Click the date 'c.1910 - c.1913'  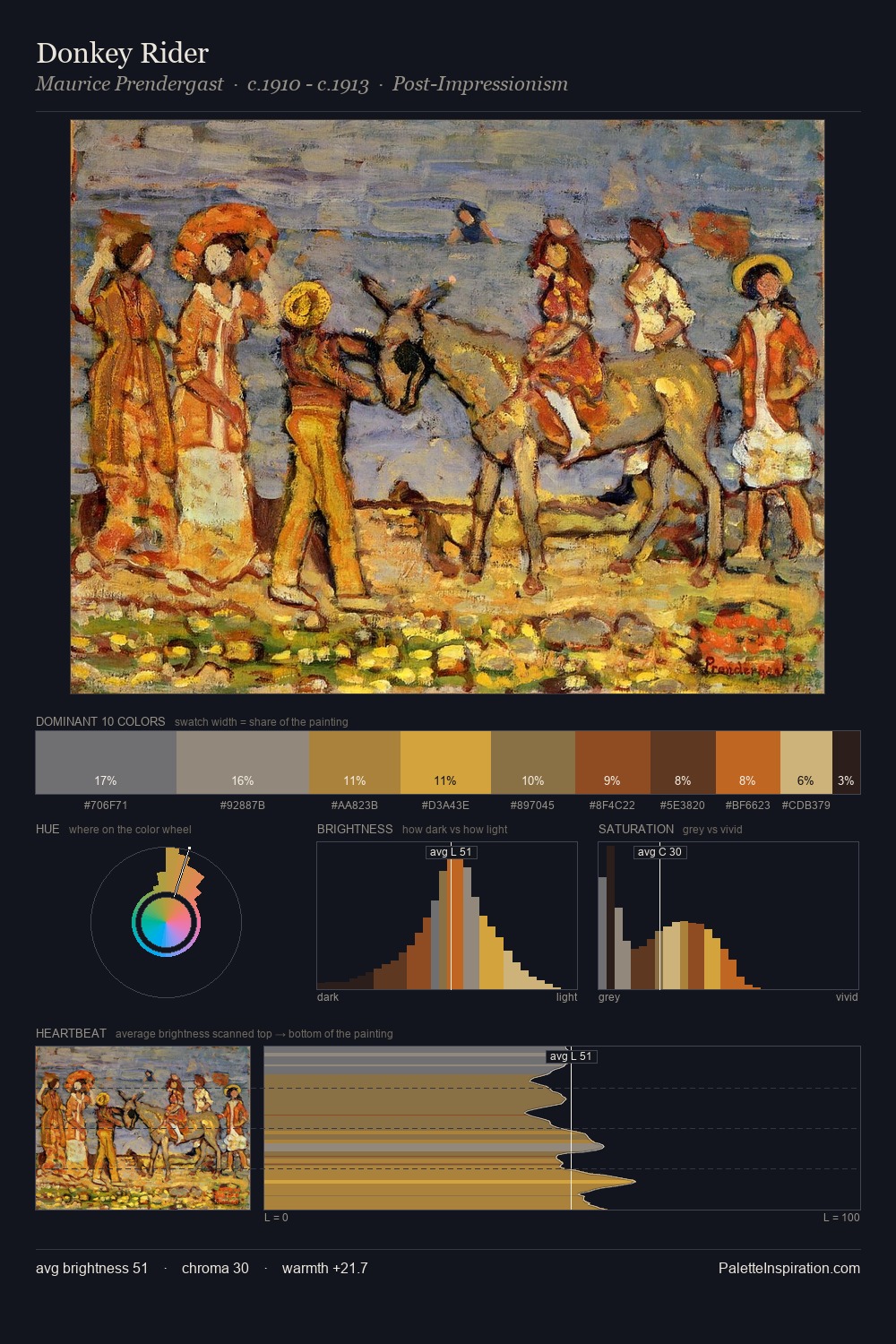308,84
